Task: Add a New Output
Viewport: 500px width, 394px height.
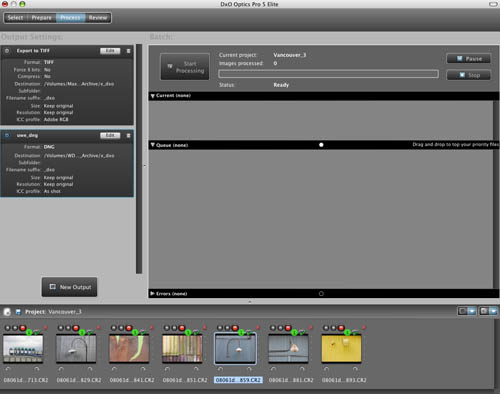Action: point(69,287)
